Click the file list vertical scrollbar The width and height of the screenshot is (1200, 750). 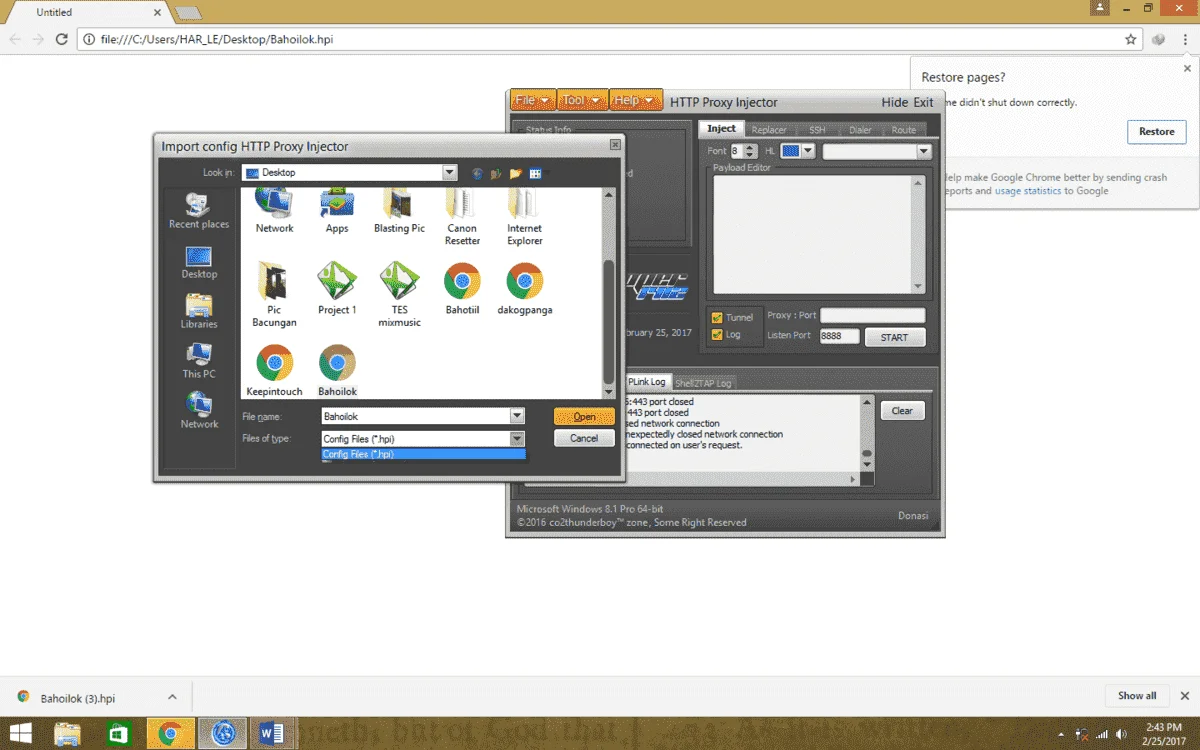(608, 293)
